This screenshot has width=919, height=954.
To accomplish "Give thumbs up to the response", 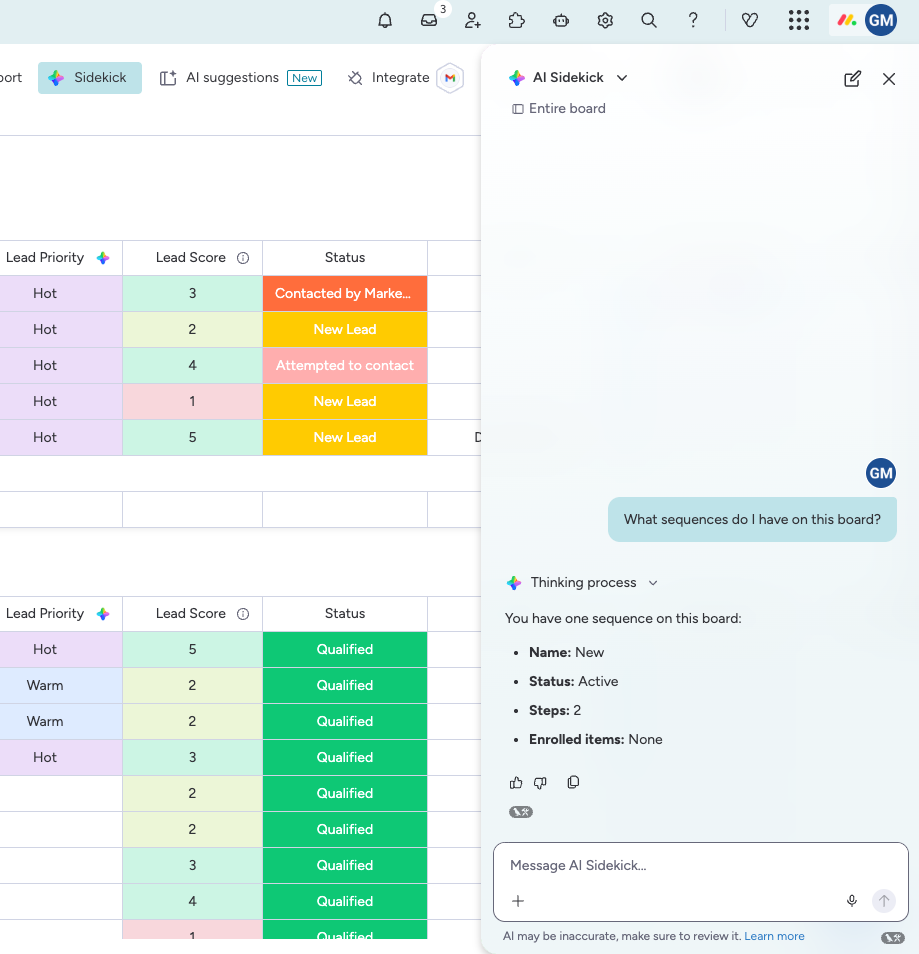I will 516,782.
